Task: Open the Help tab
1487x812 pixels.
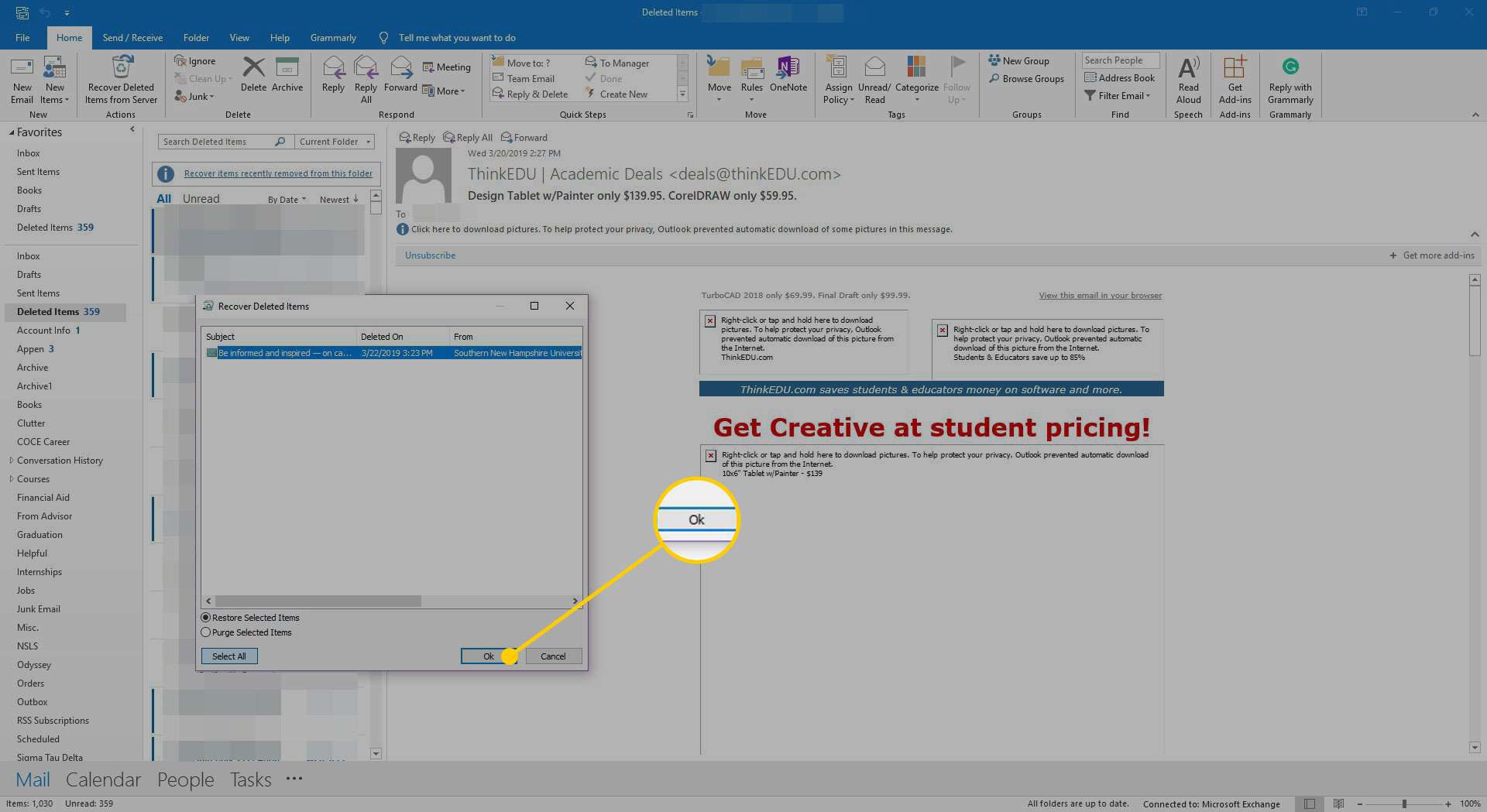Action: point(280,38)
